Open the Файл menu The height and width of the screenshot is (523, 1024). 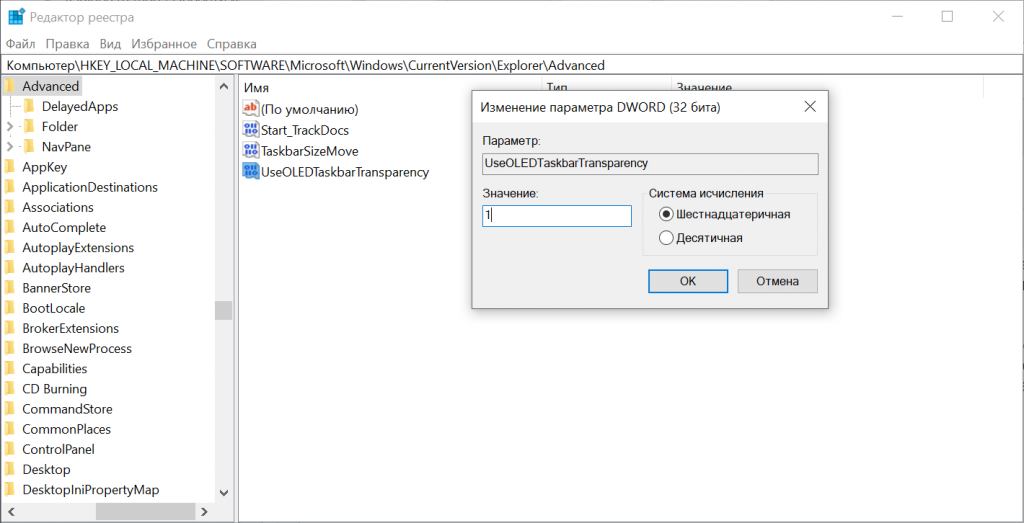[x=20, y=44]
